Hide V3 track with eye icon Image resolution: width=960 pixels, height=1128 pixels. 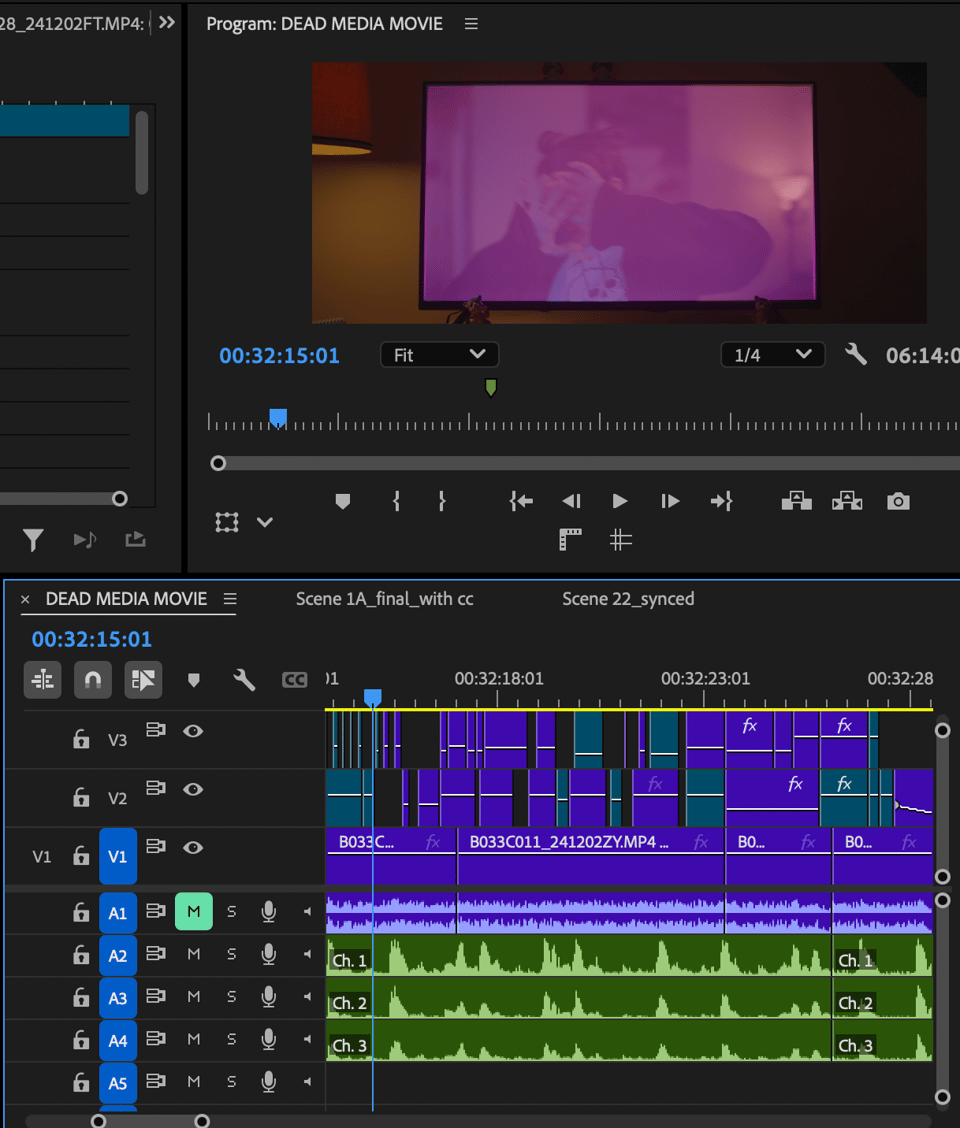click(x=193, y=731)
